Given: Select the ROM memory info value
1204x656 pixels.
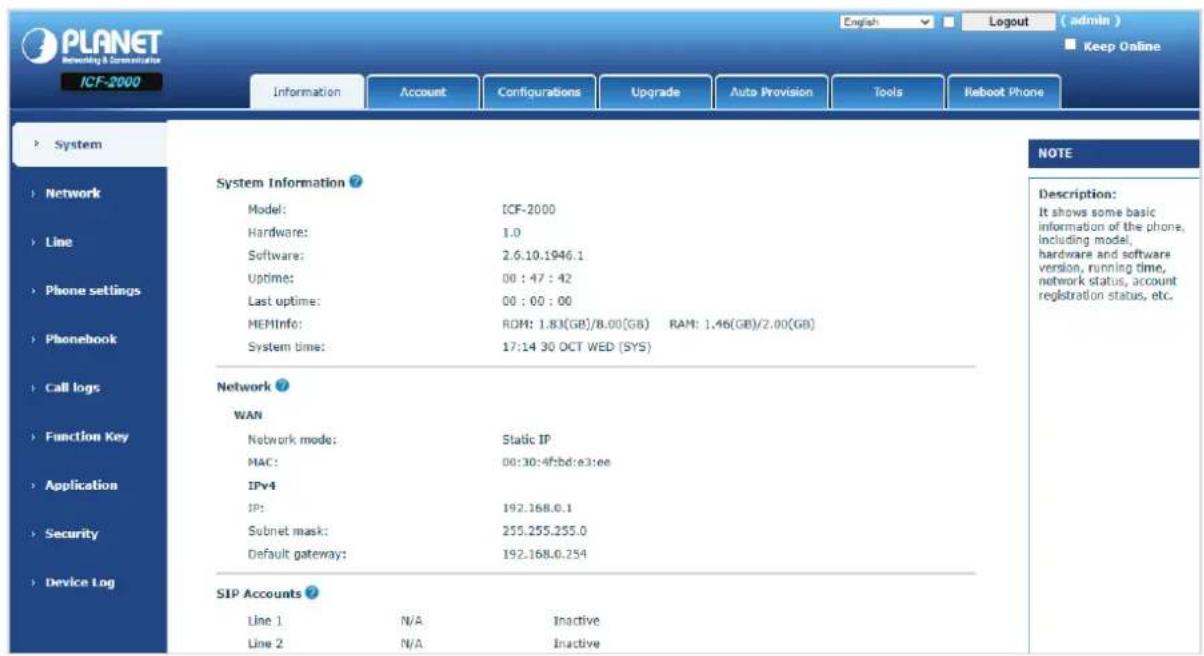Looking at the screenshot, I should coord(576,324).
